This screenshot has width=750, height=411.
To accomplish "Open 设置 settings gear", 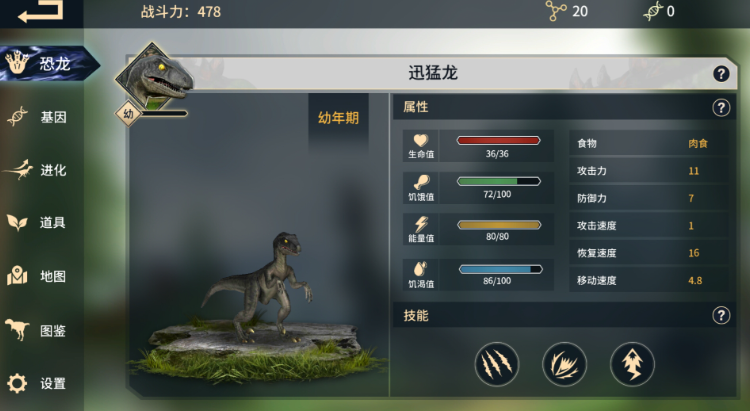I will tap(37, 383).
